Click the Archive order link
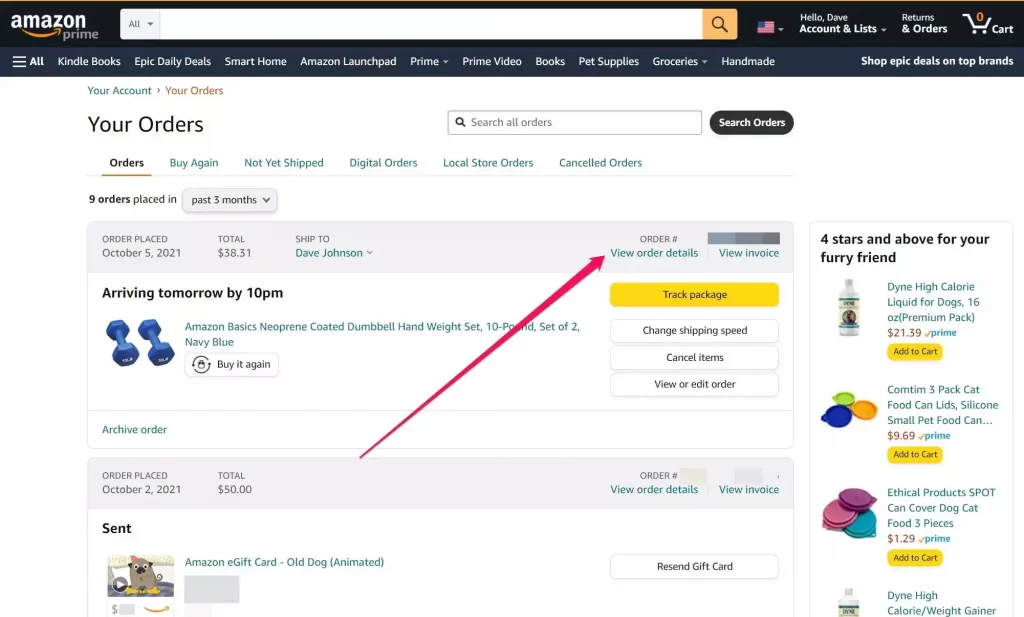The height and width of the screenshot is (617, 1024). tap(135, 429)
